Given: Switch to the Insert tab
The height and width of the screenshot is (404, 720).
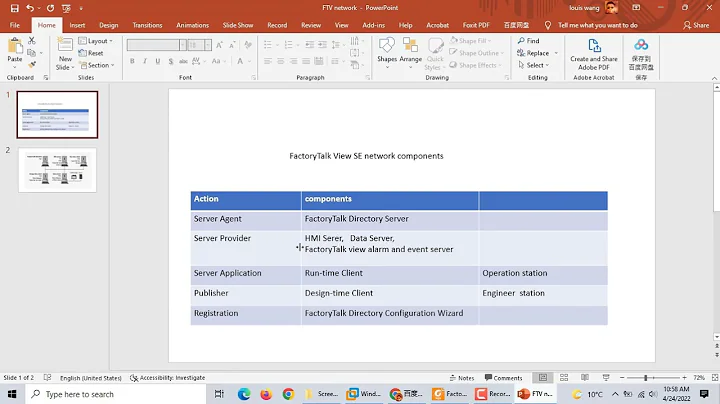Looking at the screenshot, I should pyautogui.click(x=77, y=25).
